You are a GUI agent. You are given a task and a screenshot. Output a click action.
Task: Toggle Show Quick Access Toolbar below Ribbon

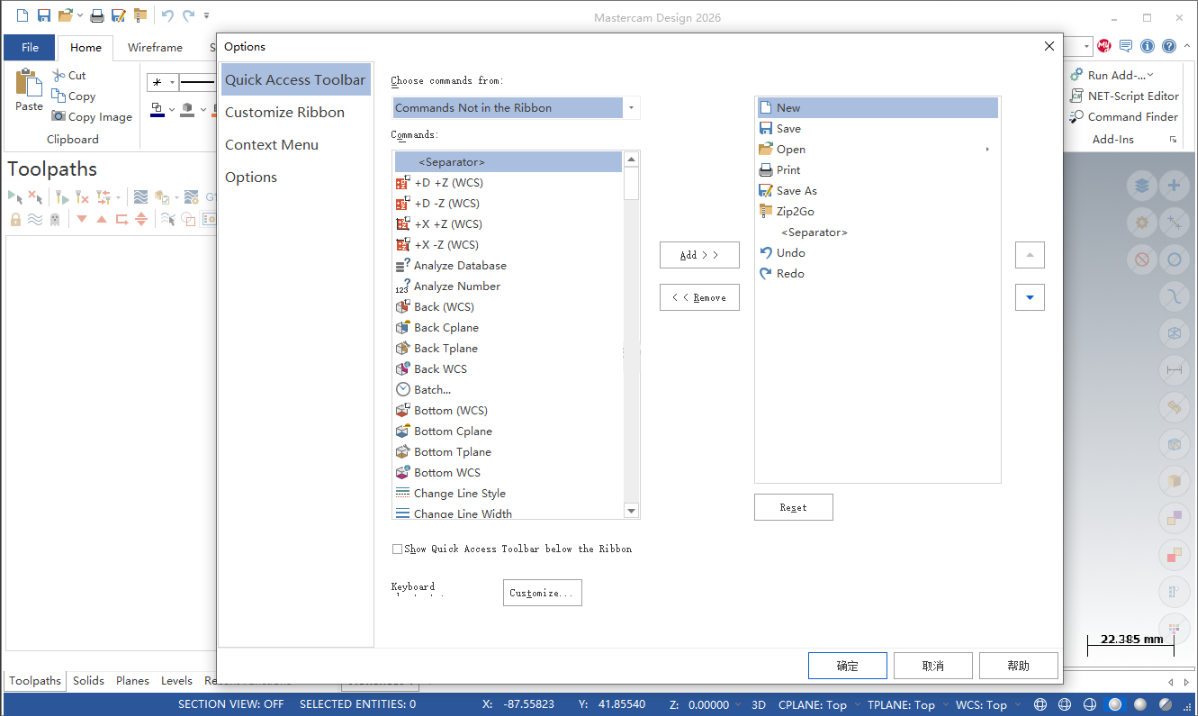[x=397, y=549]
